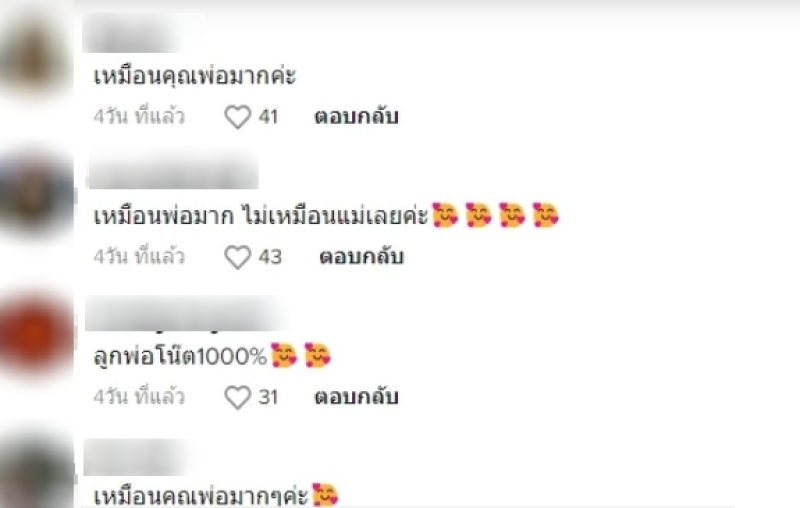Open avatar of commenter with 41 likes
The image size is (800, 508).
36,54
